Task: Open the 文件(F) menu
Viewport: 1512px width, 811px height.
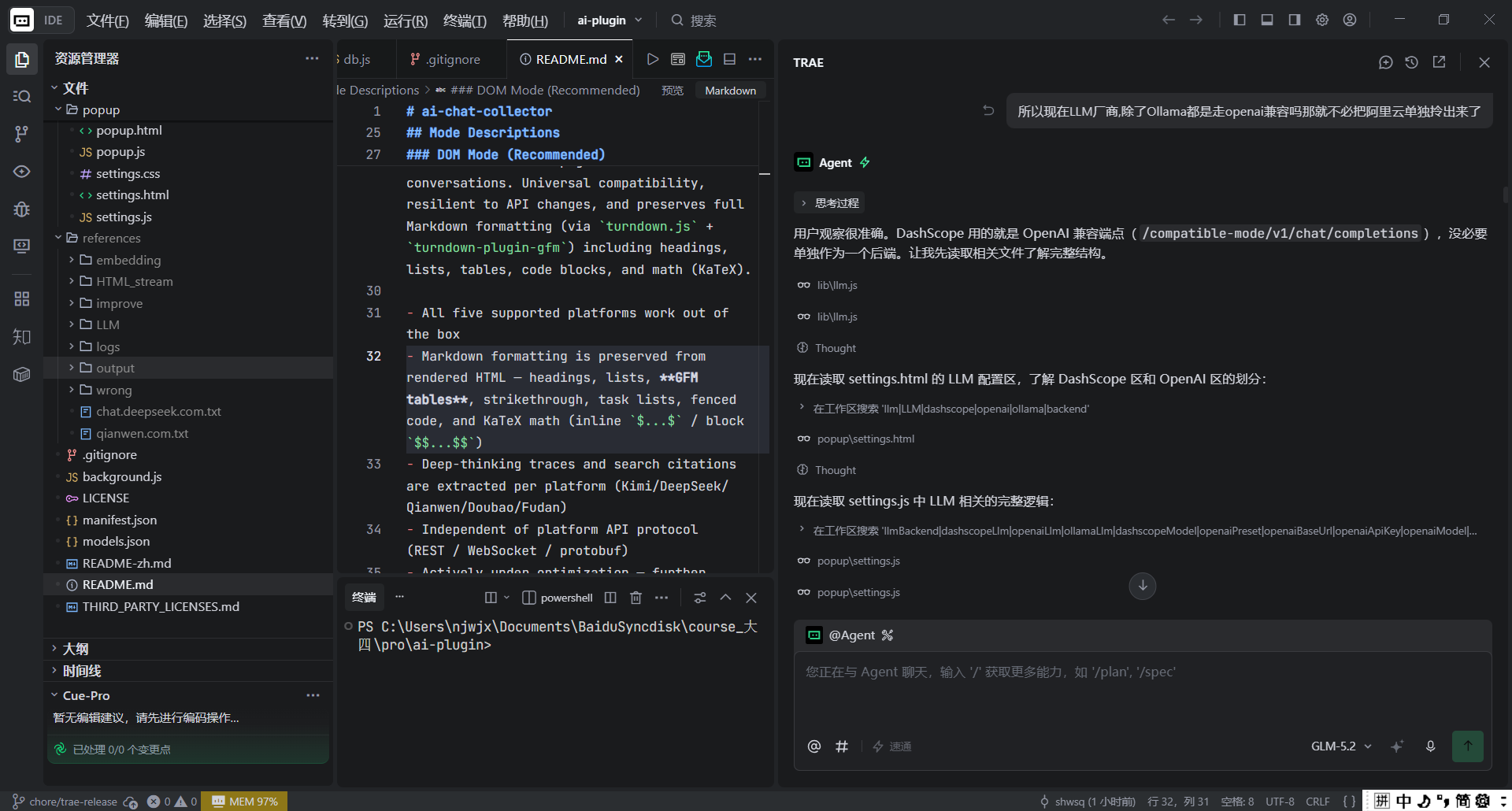Action: coord(107,20)
